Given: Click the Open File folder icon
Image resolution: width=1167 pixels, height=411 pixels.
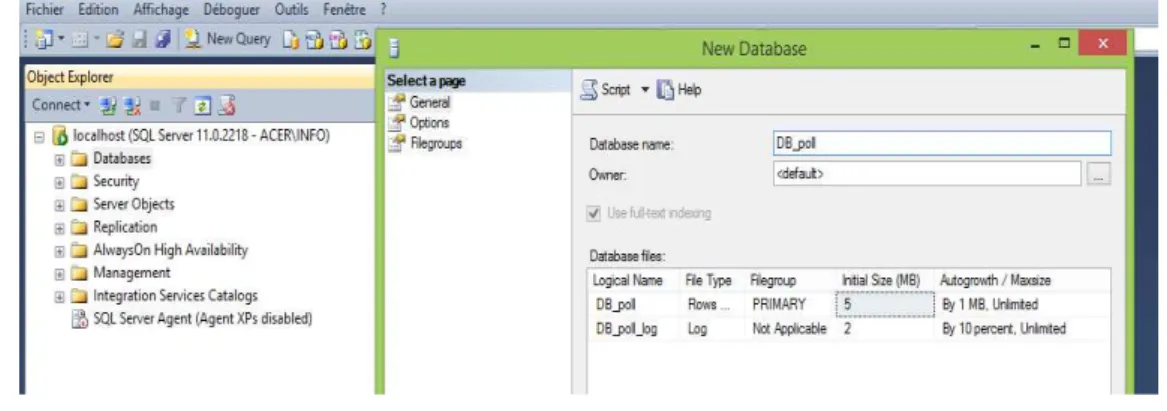Looking at the screenshot, I should [x=114, y=40].
